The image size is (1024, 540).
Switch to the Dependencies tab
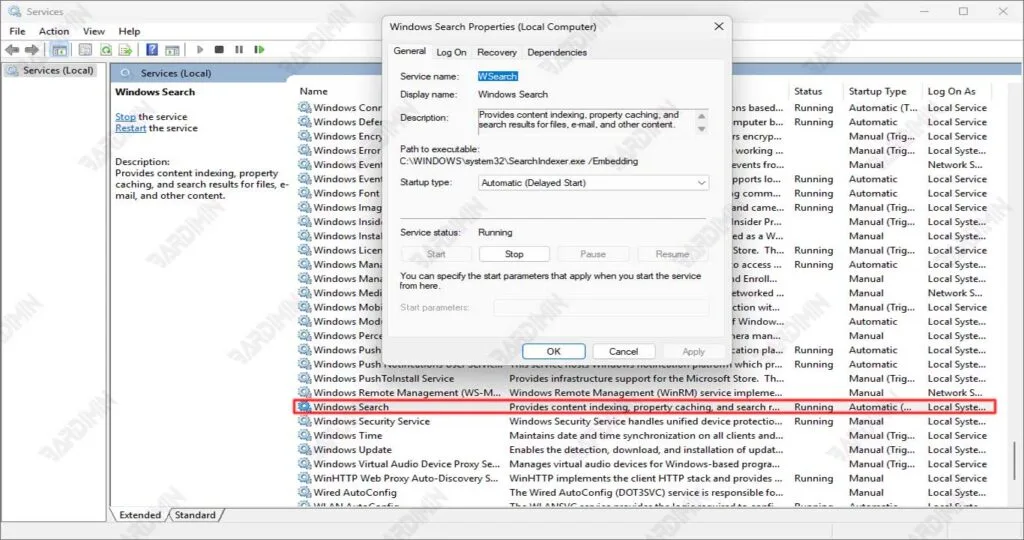coord(557,52)
